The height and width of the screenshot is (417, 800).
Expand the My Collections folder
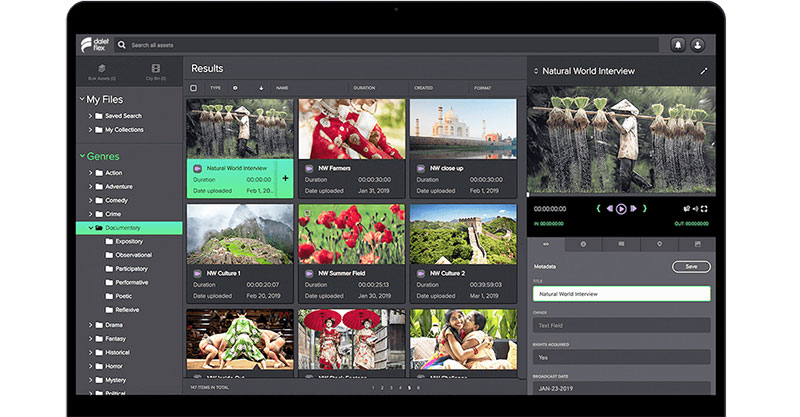[x=90, y=130]
